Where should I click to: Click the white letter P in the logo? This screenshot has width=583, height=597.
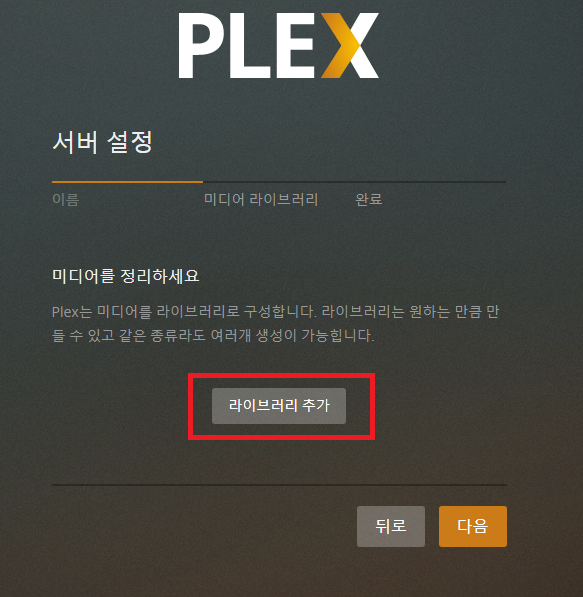(199, 46)
